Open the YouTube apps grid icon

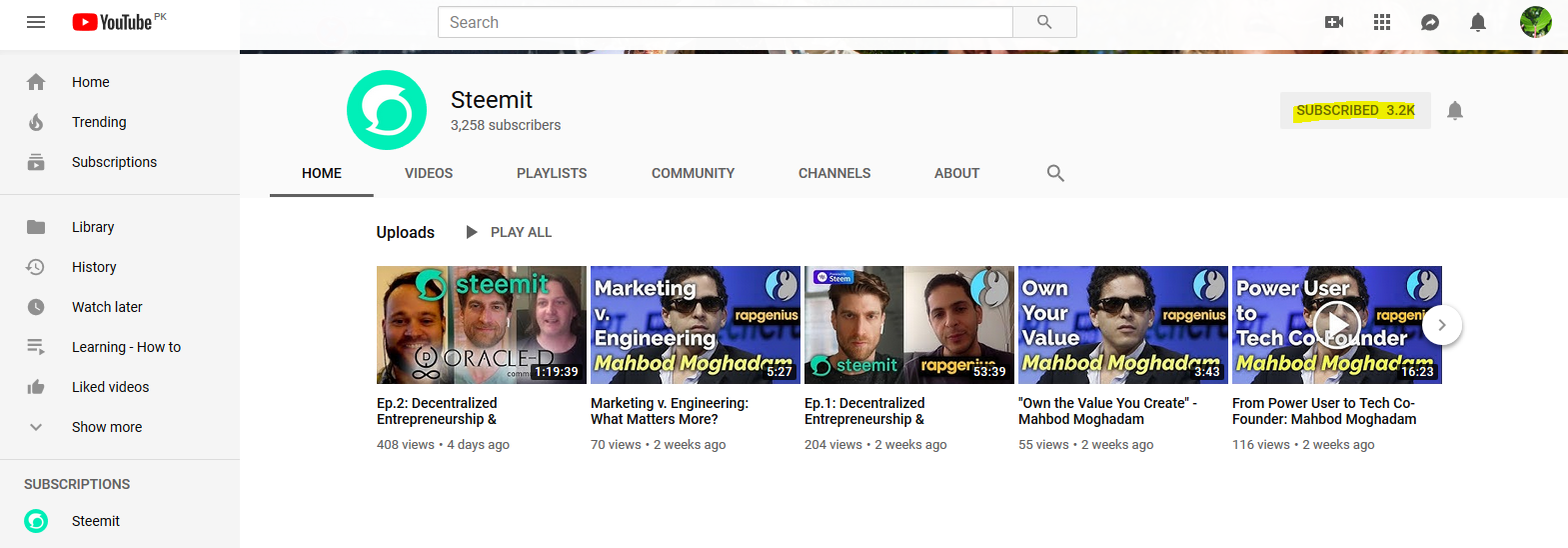(x=1382, y=22)
